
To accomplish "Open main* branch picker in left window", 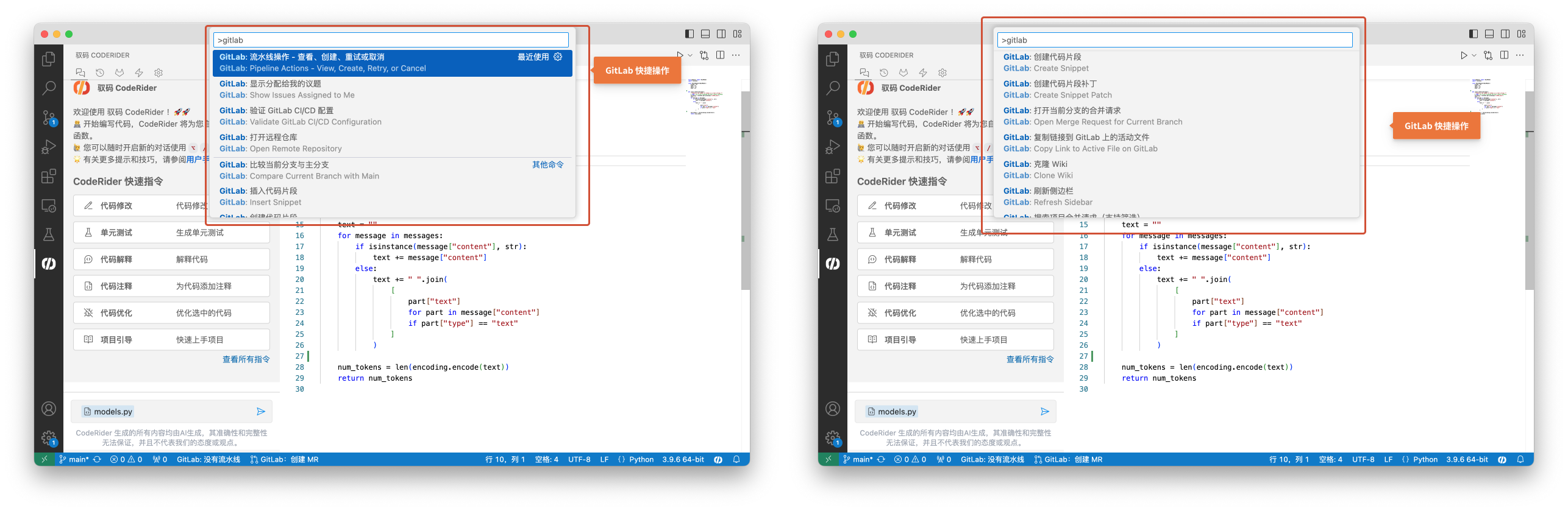I will pos(74,460).
